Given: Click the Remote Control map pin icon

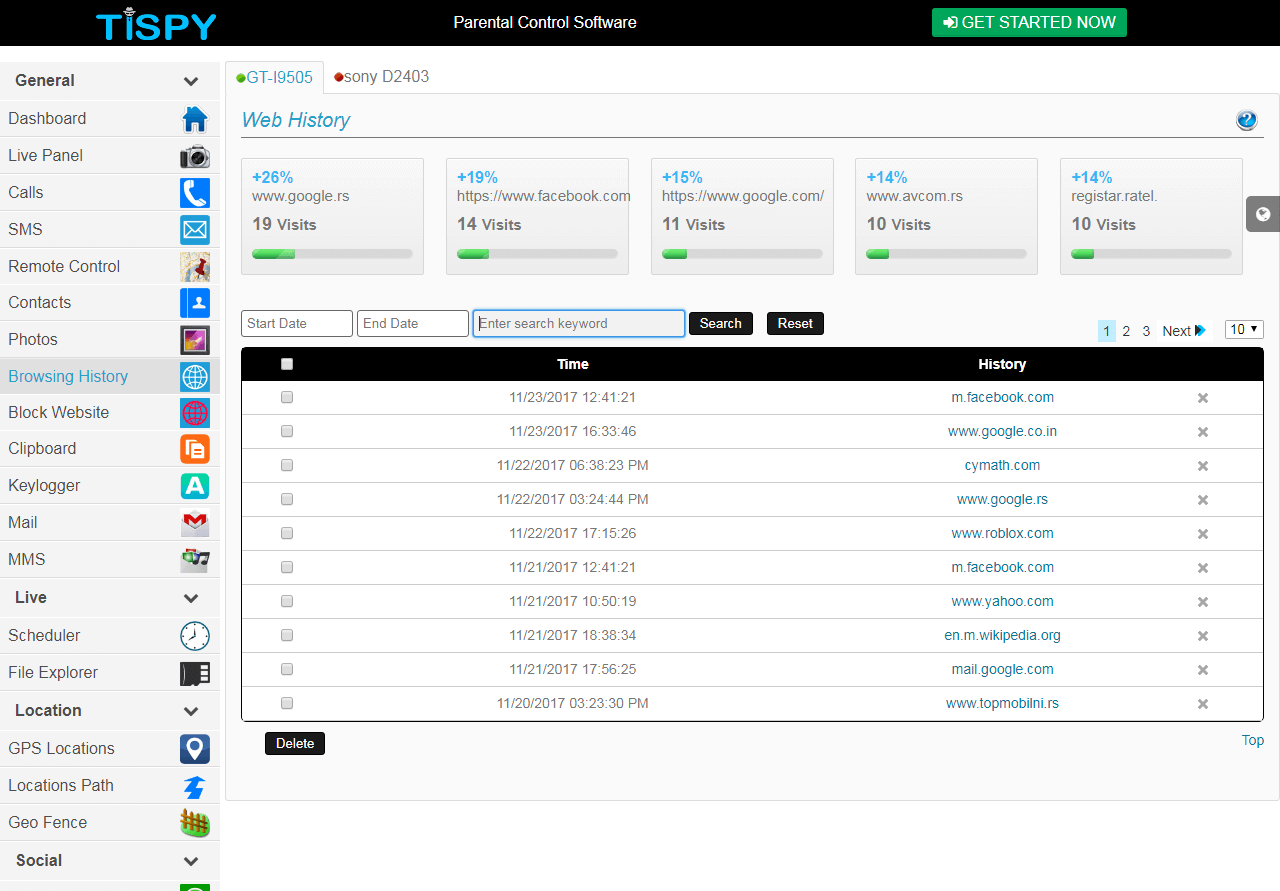Looking at the screenshot, I should [195, 267].
